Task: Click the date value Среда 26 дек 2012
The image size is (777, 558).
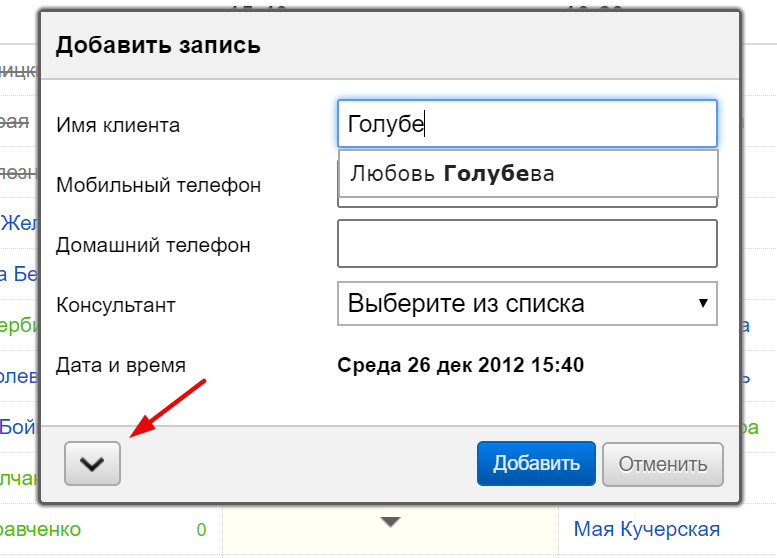Action: (461, 365)
